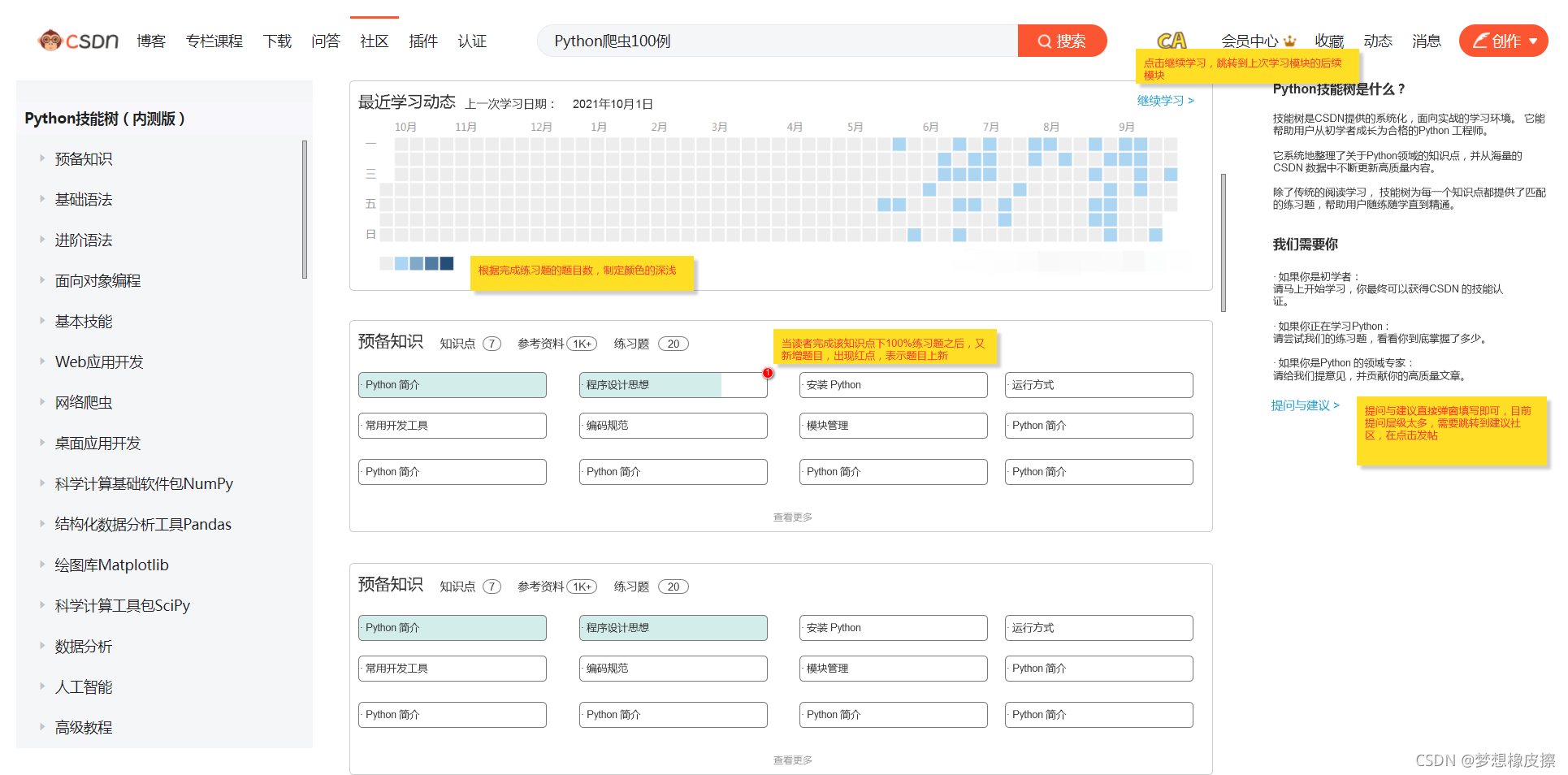The image size is (1568, 775).
Task: Open 动态 link
Action: coord(1378,41)
